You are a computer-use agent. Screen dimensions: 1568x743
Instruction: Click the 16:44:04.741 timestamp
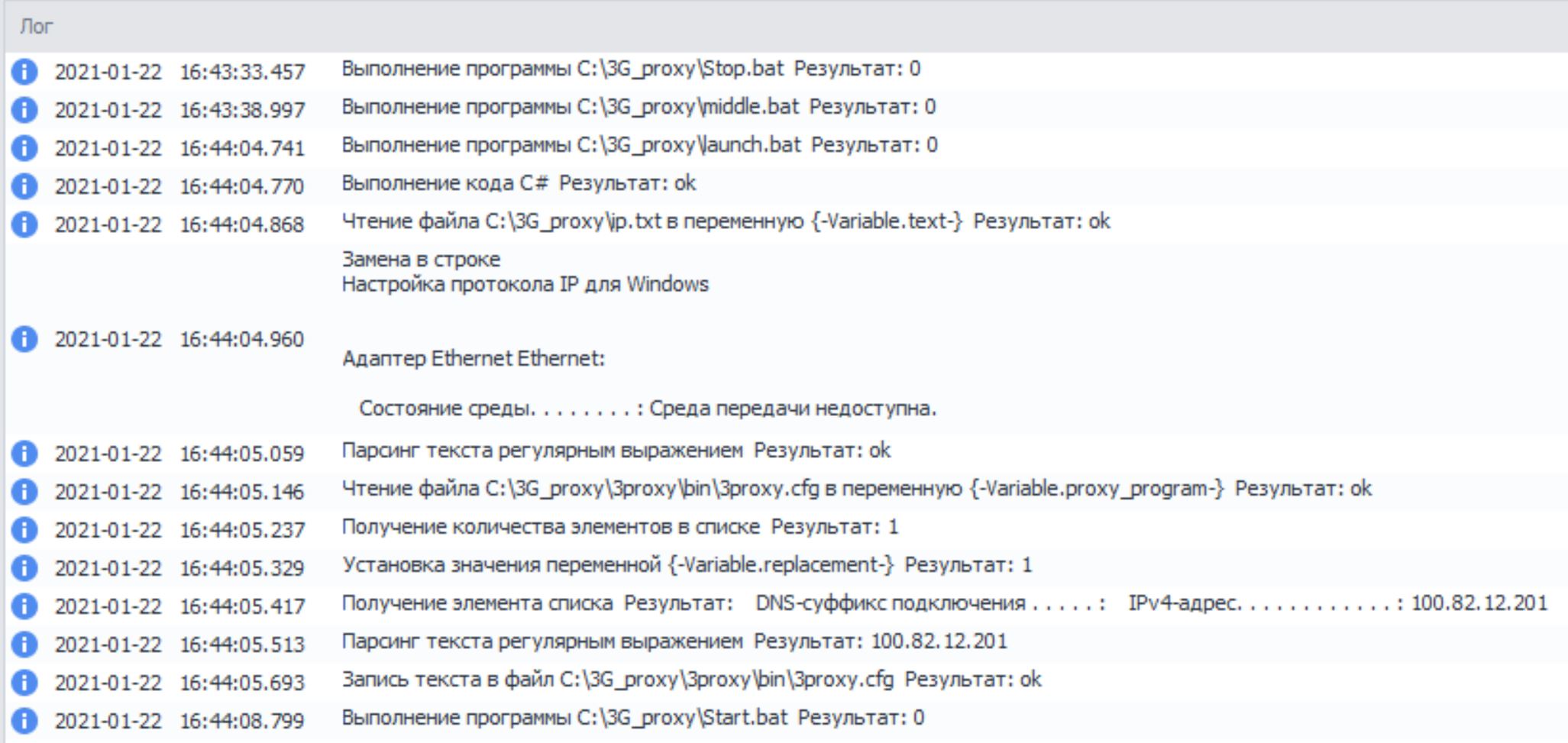tap(241, 148)
